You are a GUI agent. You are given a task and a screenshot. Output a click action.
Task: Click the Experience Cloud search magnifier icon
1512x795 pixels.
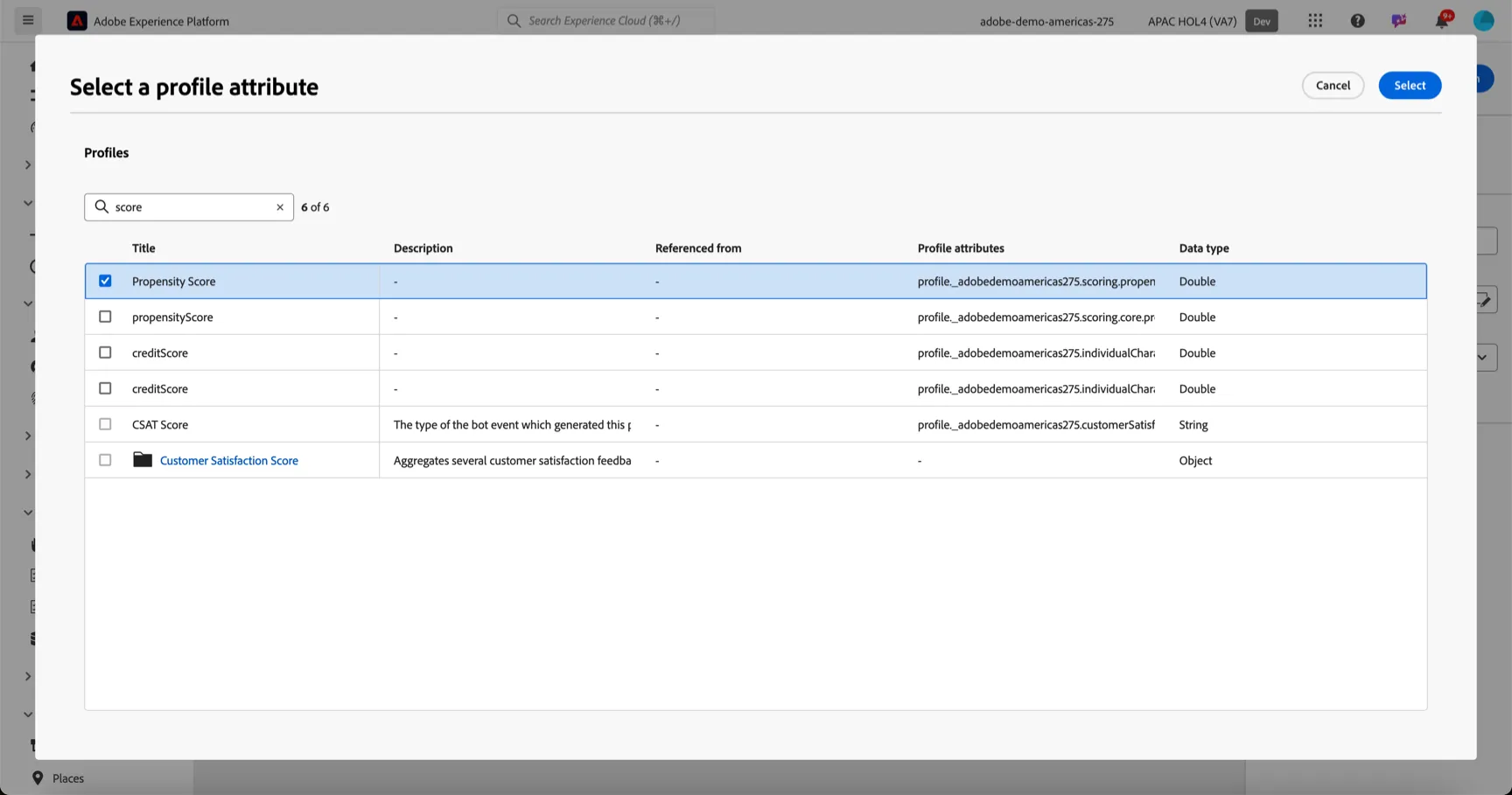(514, 21)
